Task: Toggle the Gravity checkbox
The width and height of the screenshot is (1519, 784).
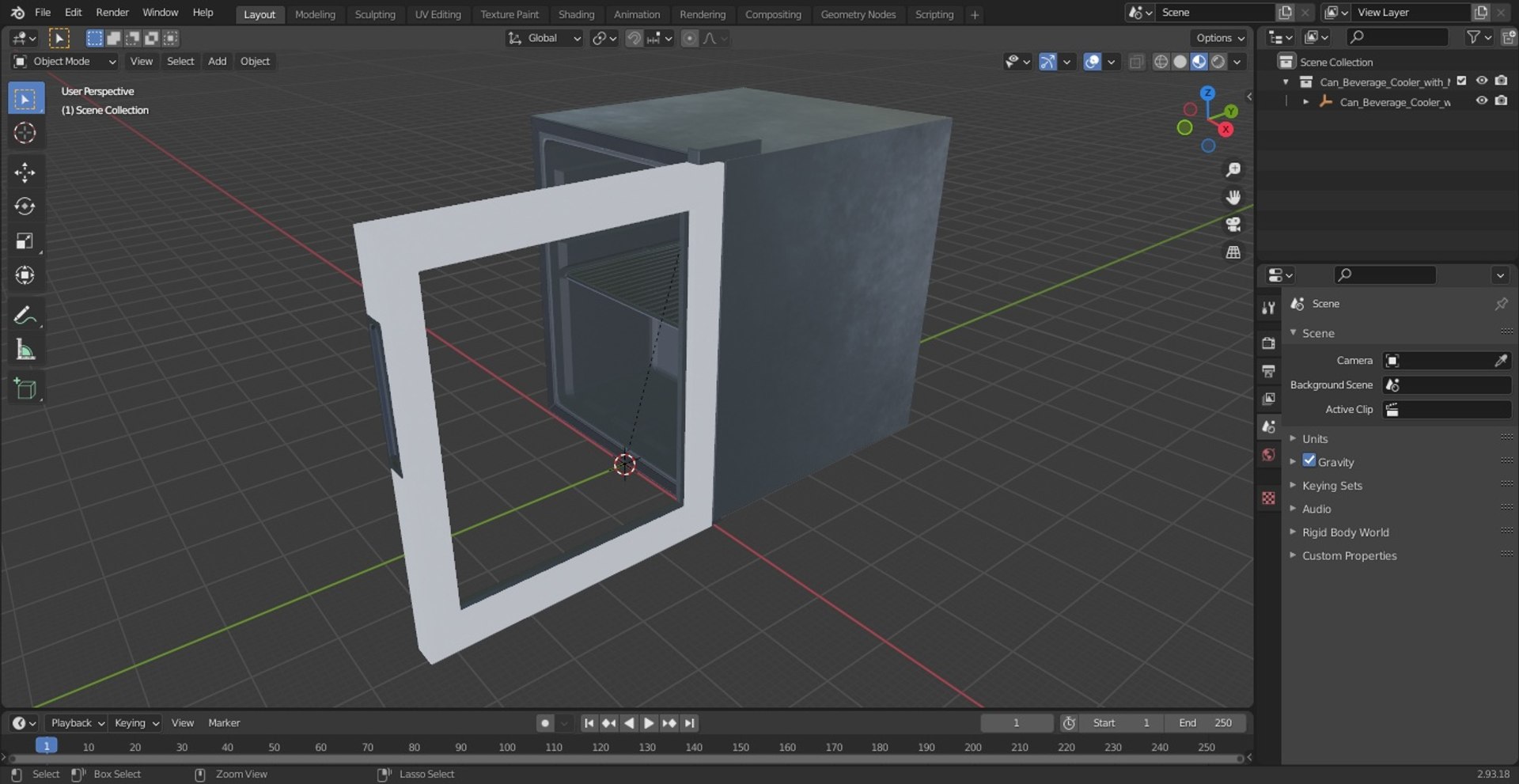Action: point(1309,460)
